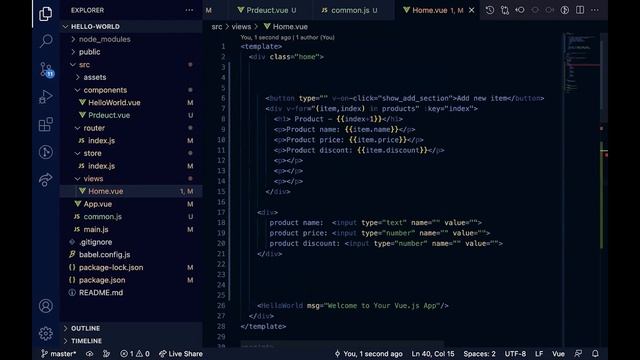
Task: Open the Accounts menu icon
Action: 45,306
